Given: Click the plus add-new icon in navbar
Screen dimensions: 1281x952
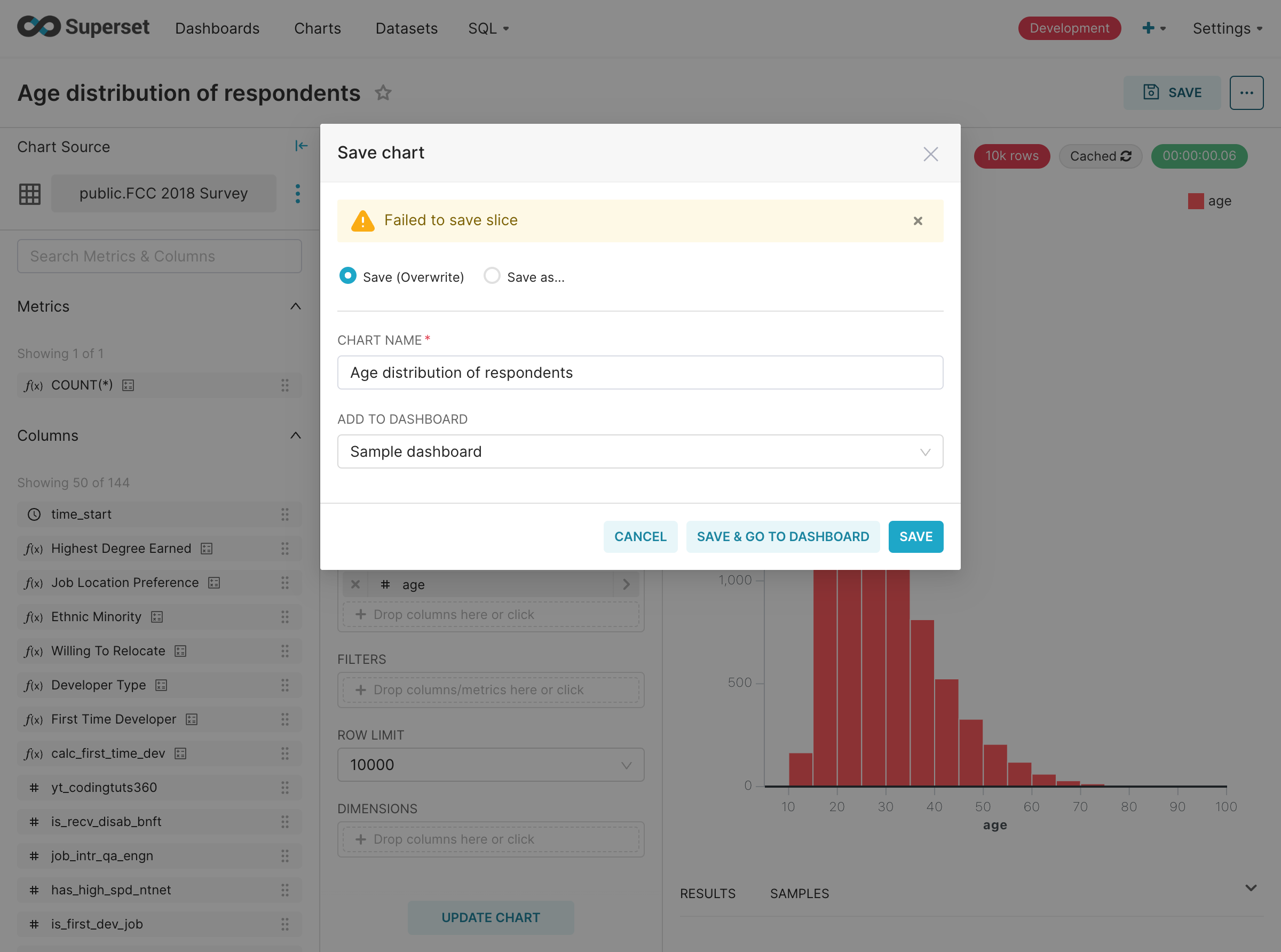Looking at the screenshot, I should (1149, 28).
